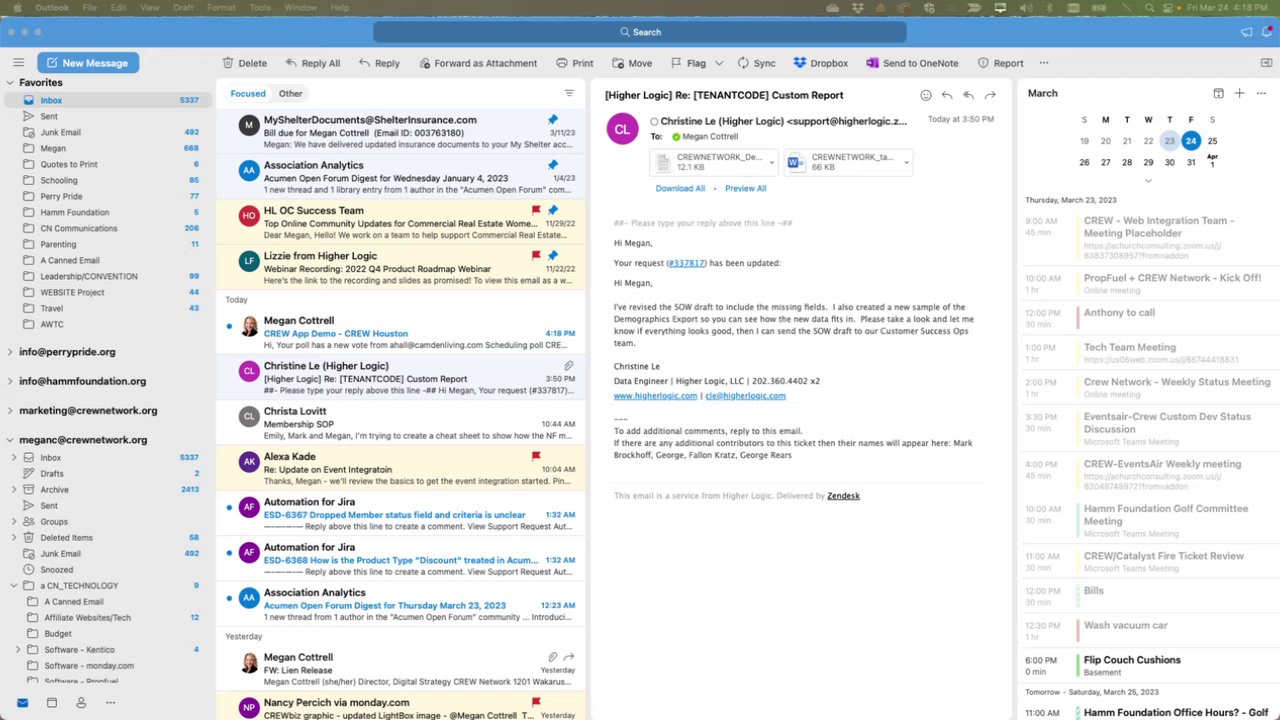Expand the Archive folder
Screen dimensions: 1280x720
click(14, 490)
